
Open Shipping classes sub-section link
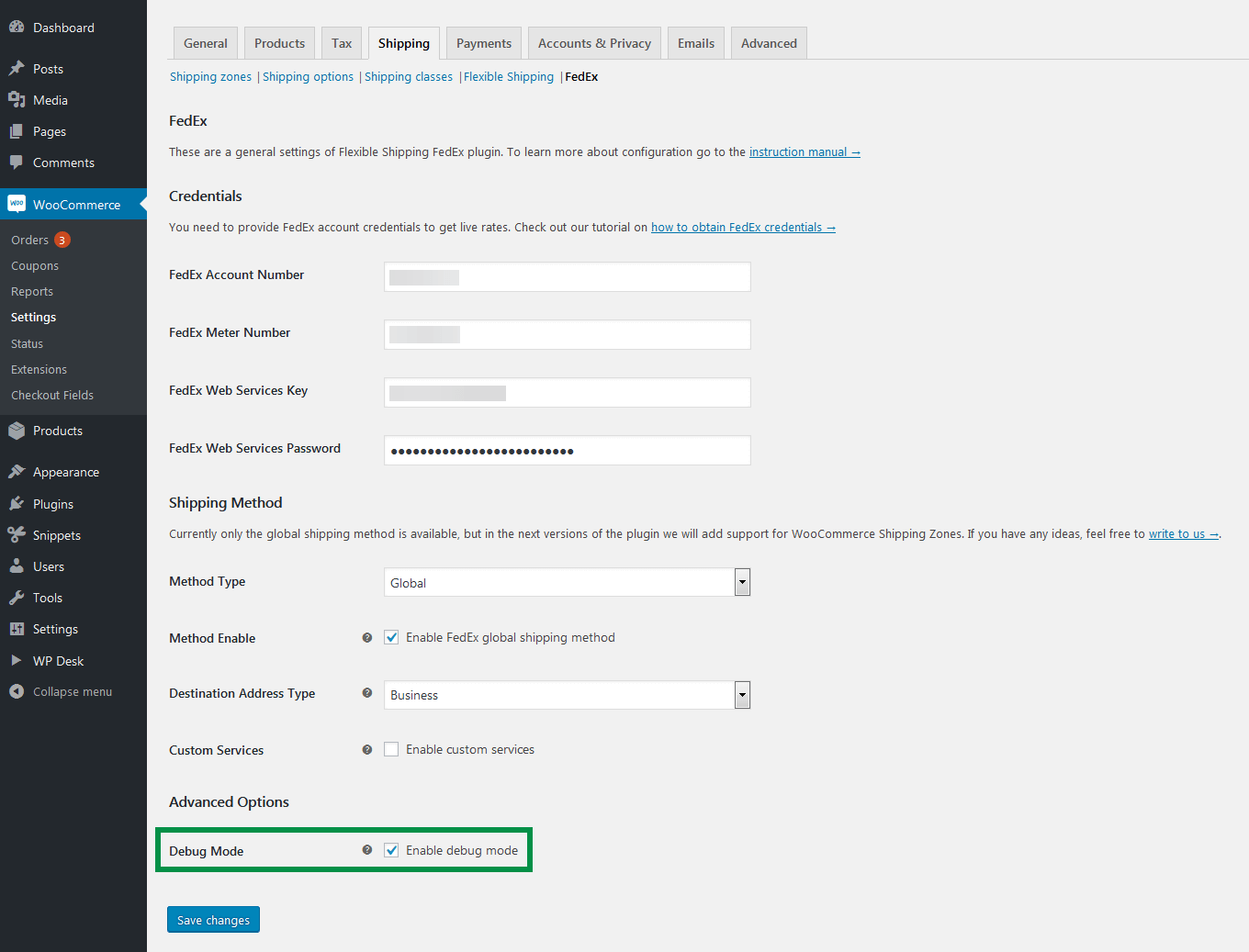409,76
